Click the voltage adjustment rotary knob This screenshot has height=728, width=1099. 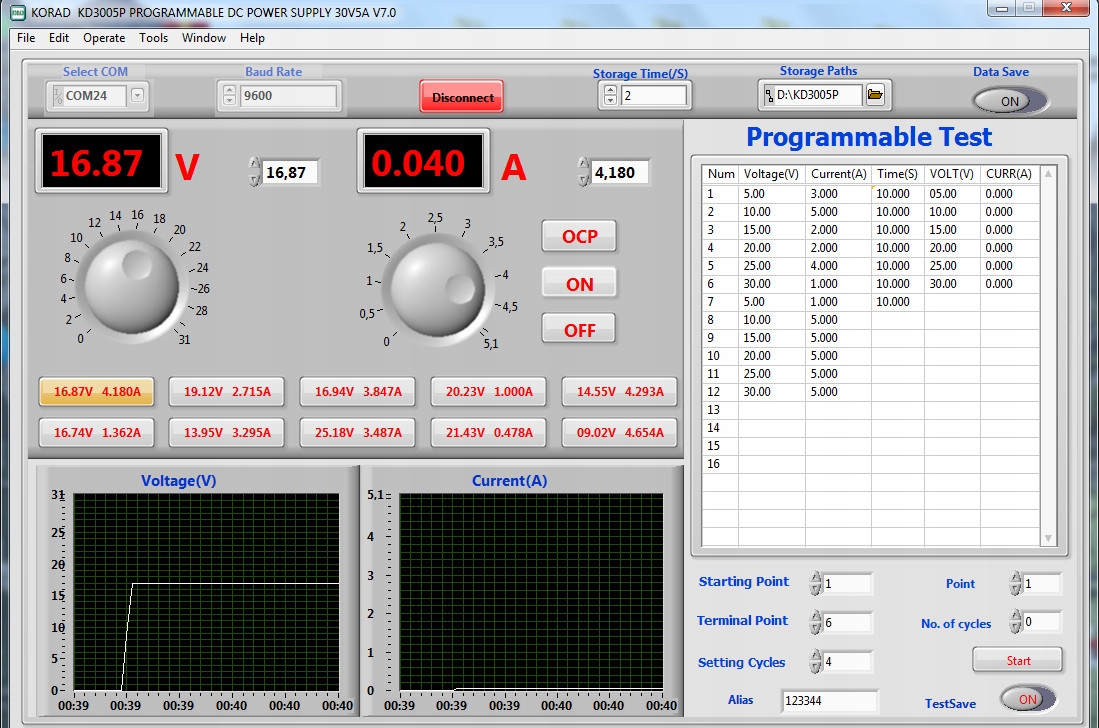tap(126, 285)
